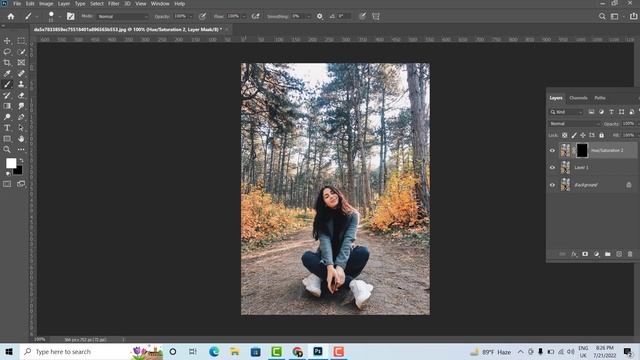Toggle lock all for layer
Viewport: 640px width, 360px height.
601,135
